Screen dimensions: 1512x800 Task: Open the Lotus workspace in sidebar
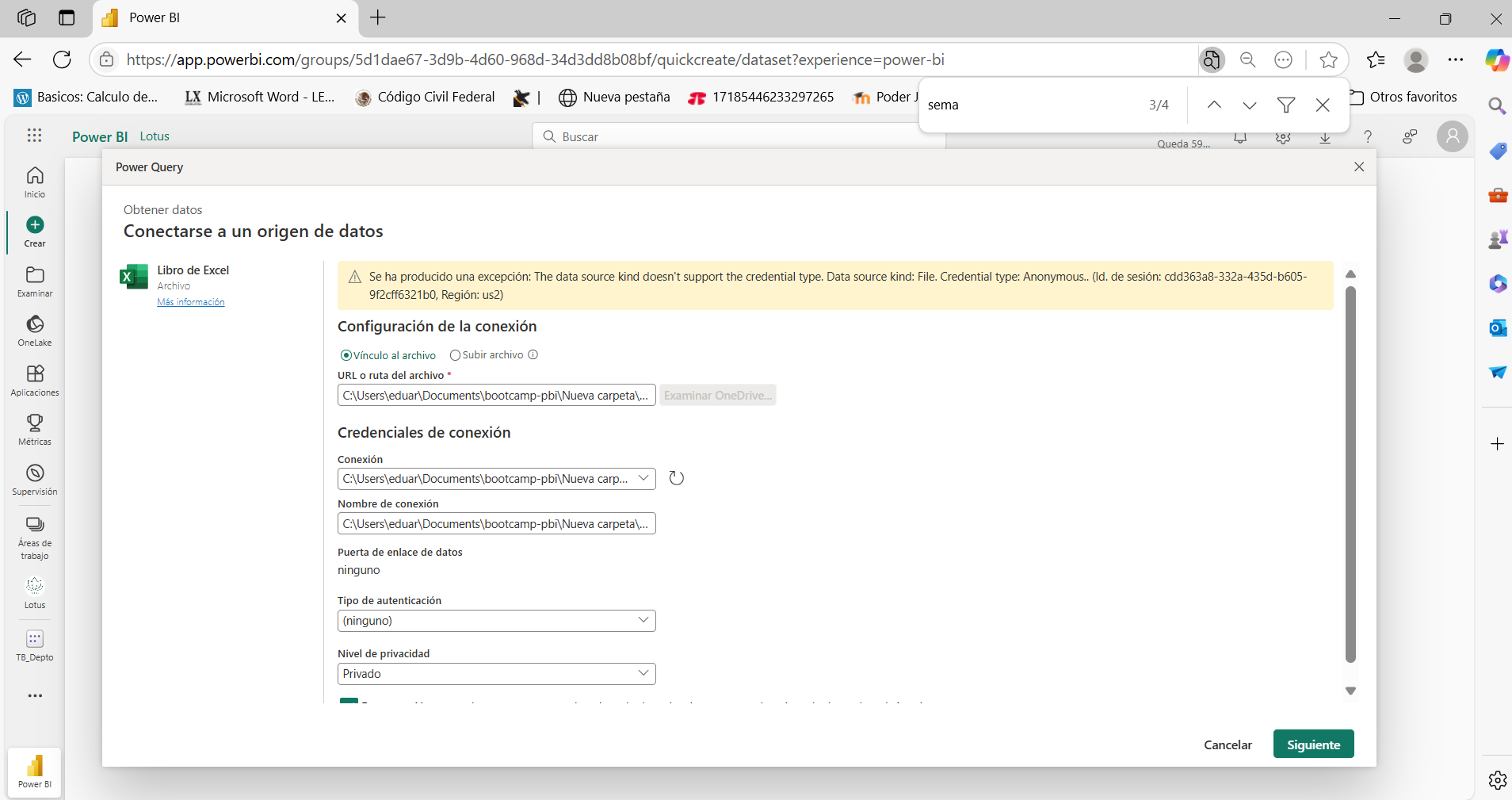(35, 593)
